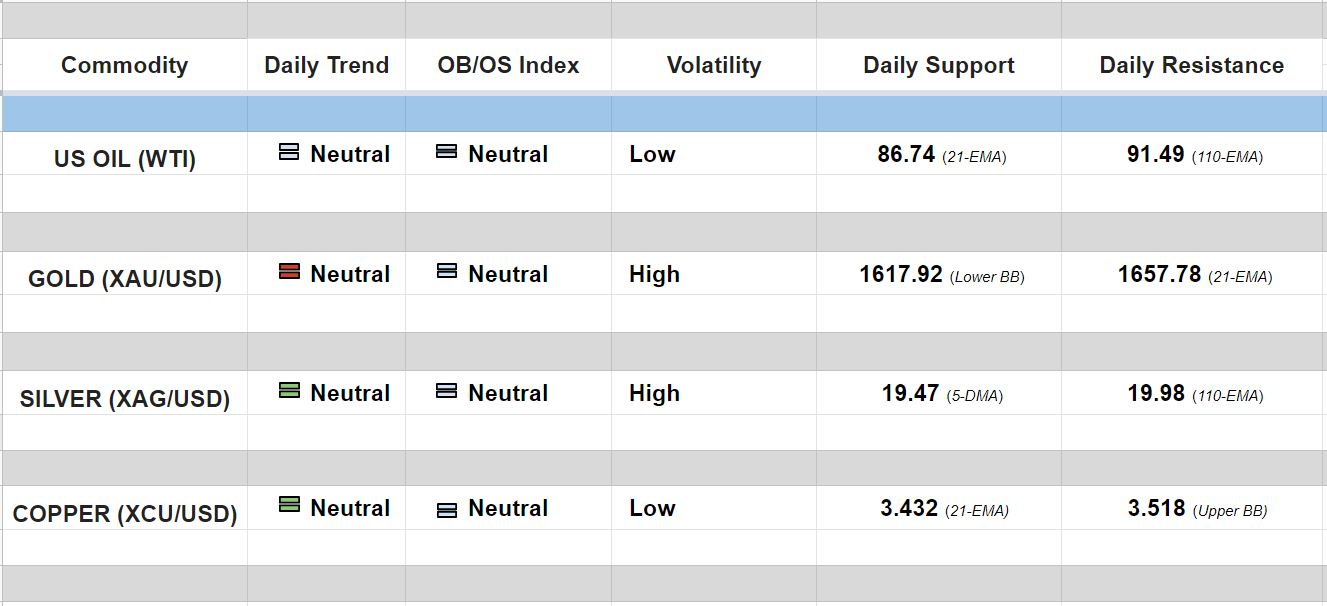This screenshot has height=606, width=1327.
Task: Select the Daily Support header cell
Action: tap(938, 65)
